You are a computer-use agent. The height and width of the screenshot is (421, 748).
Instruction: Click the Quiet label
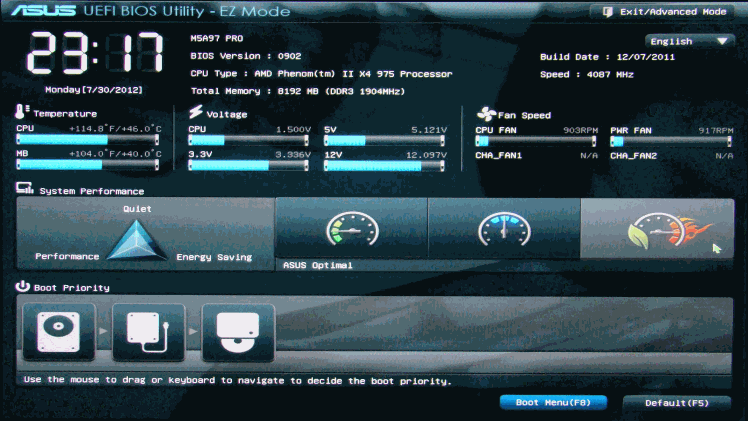pos(137,209)
